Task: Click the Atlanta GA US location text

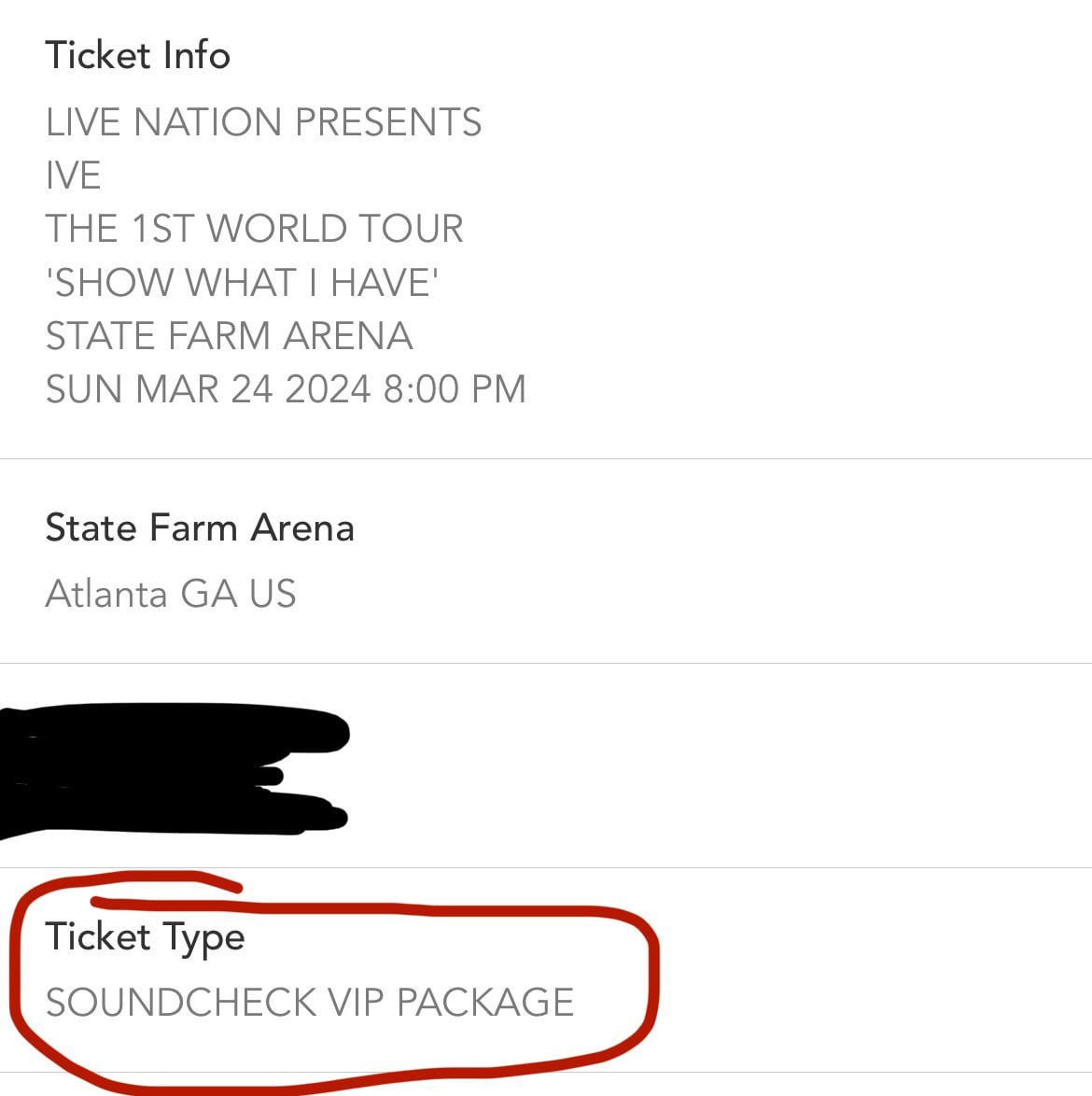Action: pyautogui.click(x=171, y=594)
